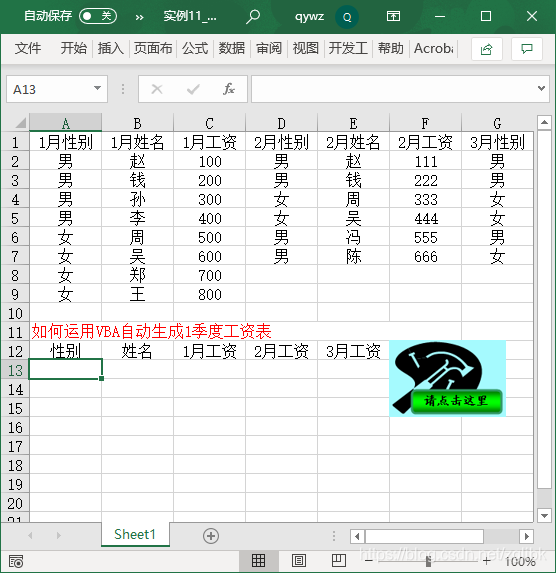Select the cell with name 冯
The width and height of the screenshot is (556, 573).
pos(353,237)
